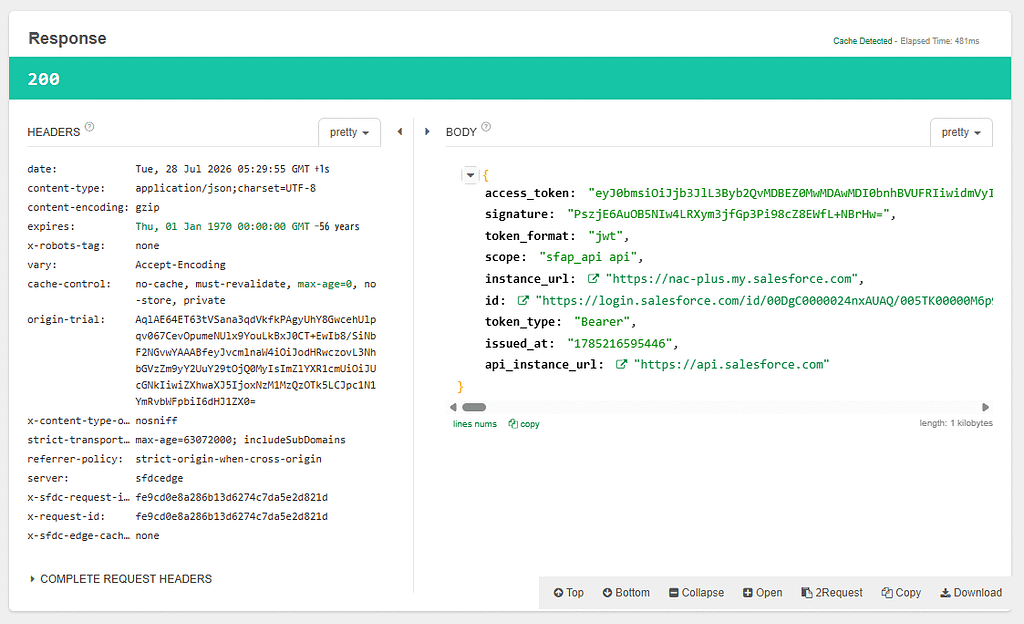Screen dimensions: 1024x624
Task: Click max-age=63072000; includeSubDomains value
Action: point(240,440)
